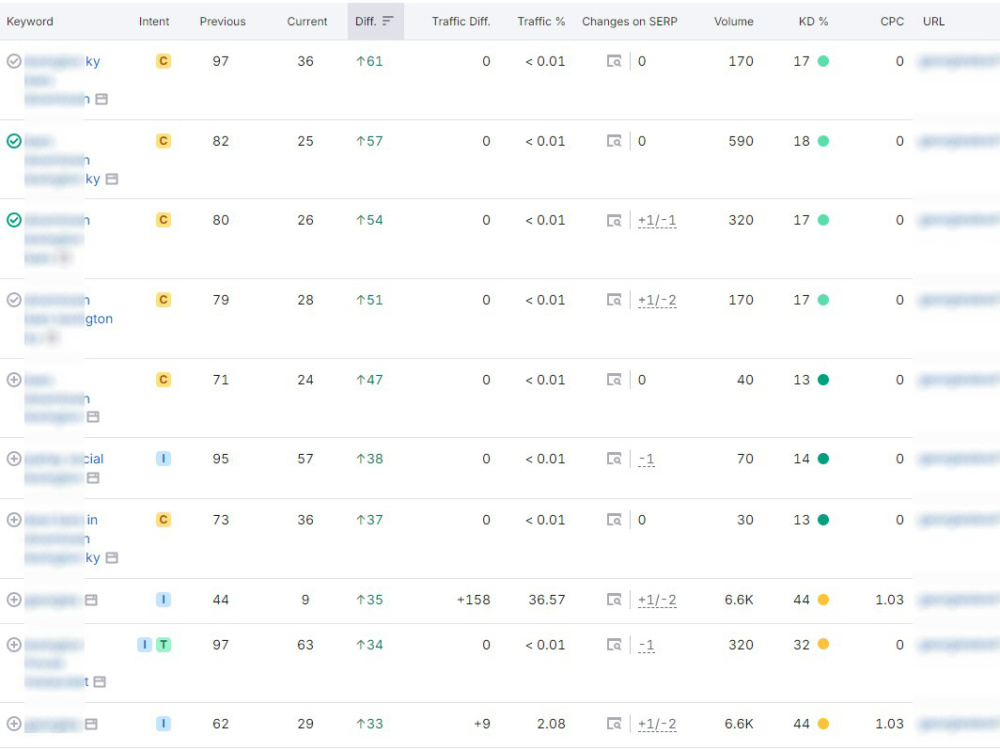The height and width of the screenshot is (750, 1000).
Task: View SERP icon in row with Diff 37
Action: coord(614,520)
